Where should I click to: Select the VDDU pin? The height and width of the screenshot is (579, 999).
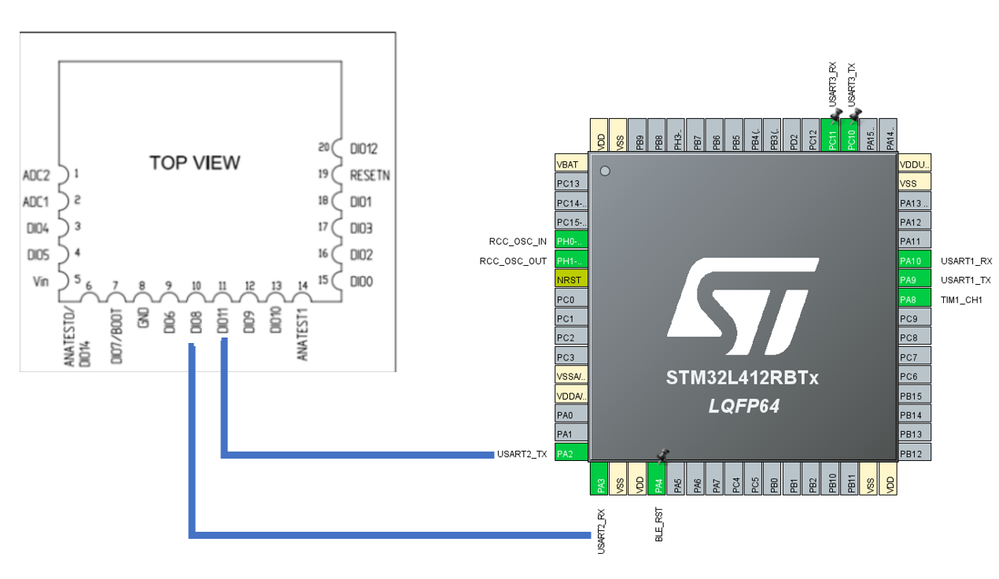[915, 164]
